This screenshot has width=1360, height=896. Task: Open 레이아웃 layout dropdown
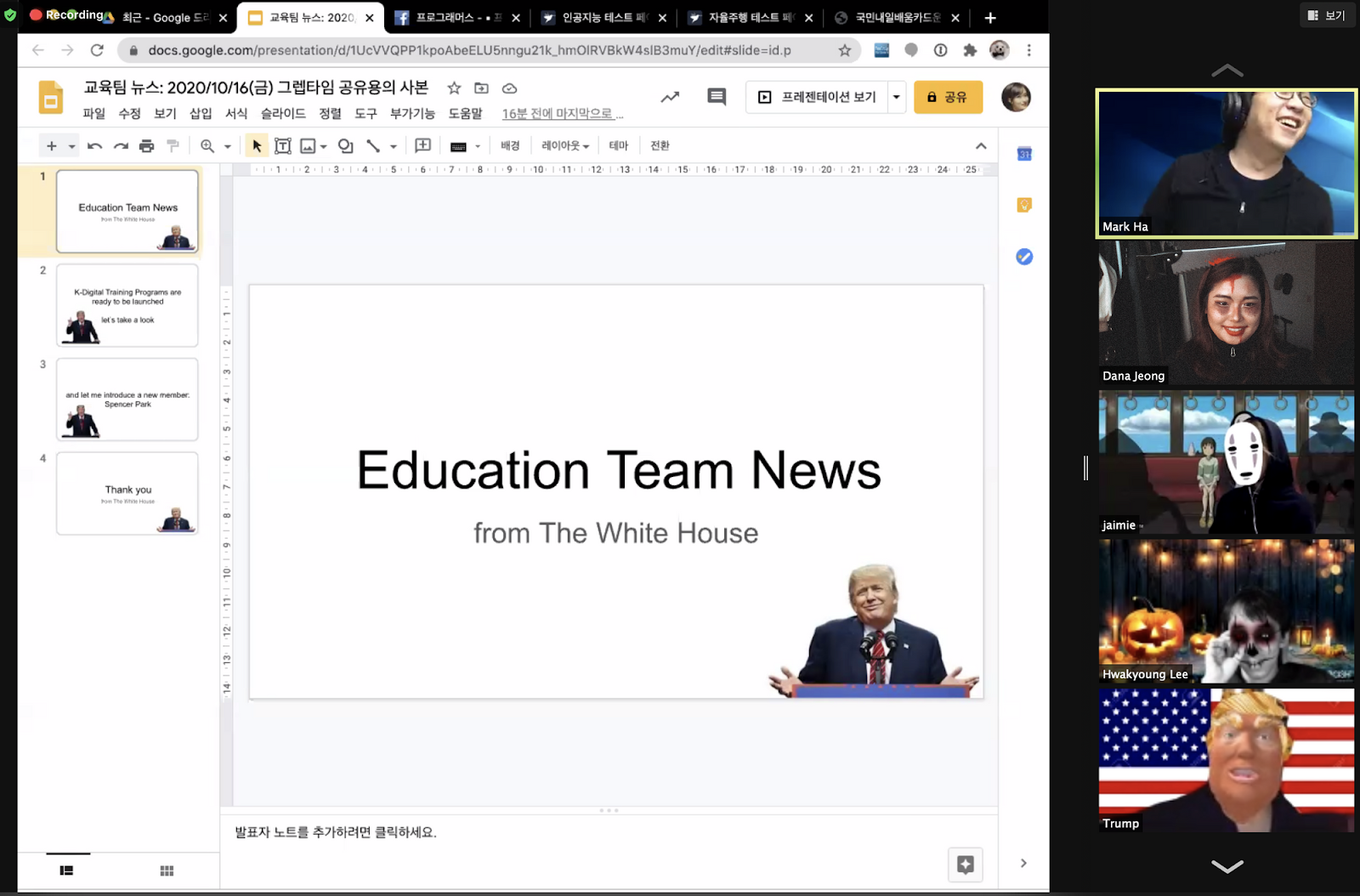[x=565, y=145]
